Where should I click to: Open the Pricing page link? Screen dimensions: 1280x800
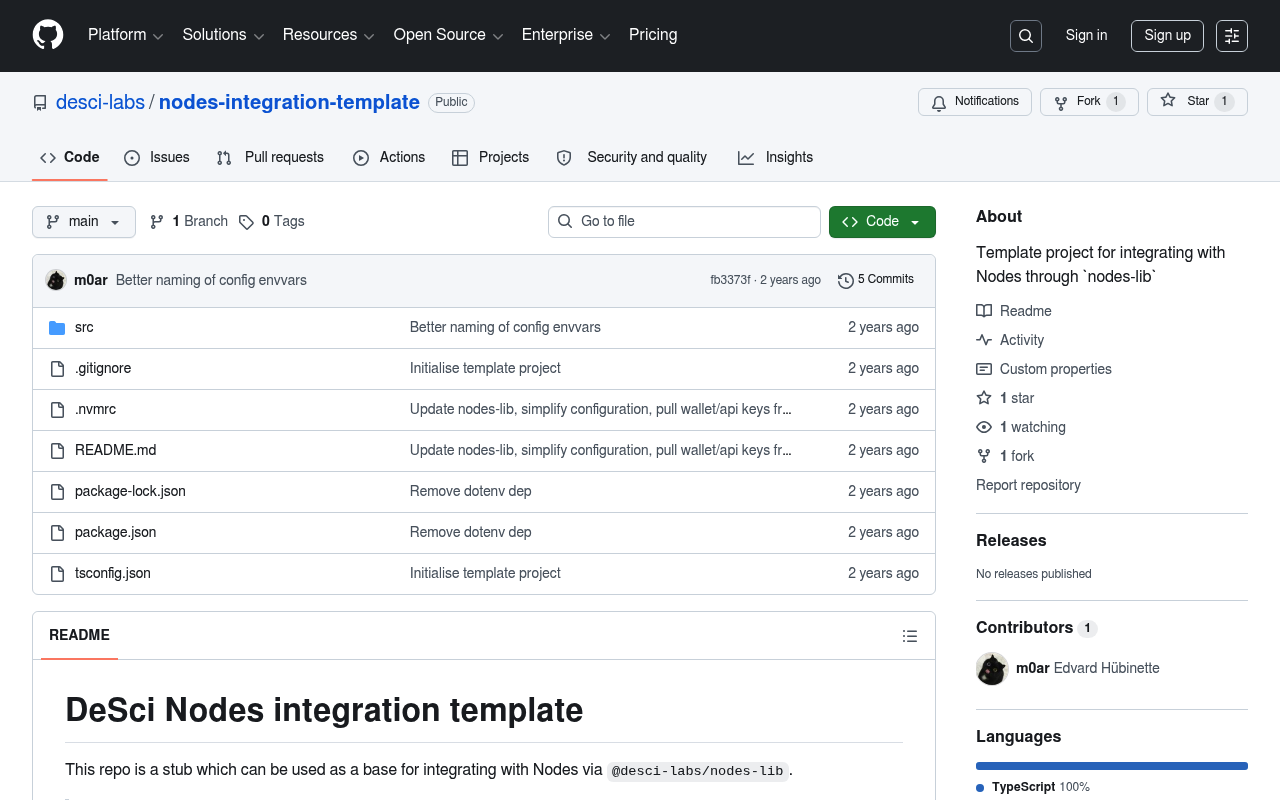tap(653, 35)
